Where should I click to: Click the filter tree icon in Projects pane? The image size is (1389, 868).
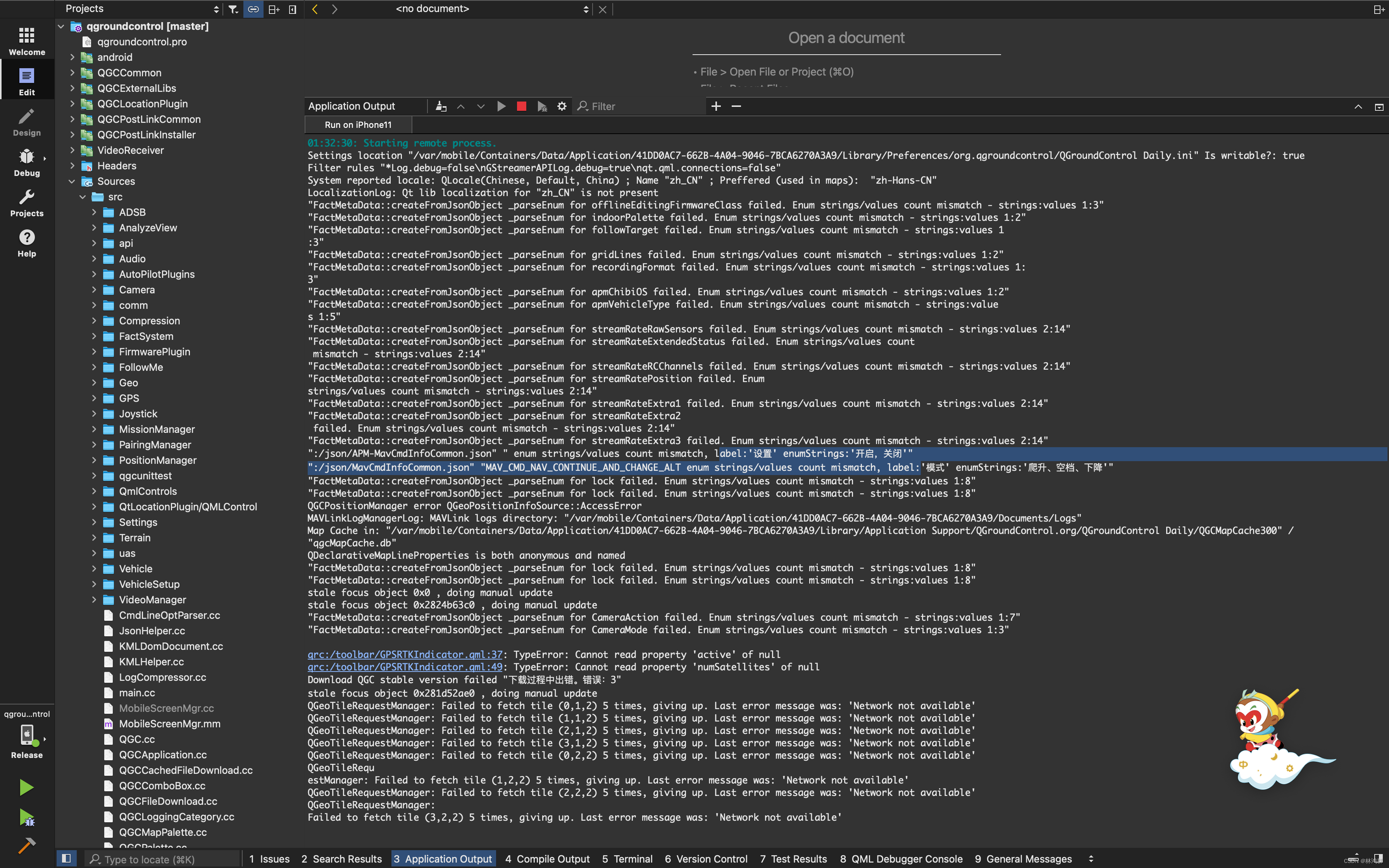(x=233, y=9)
